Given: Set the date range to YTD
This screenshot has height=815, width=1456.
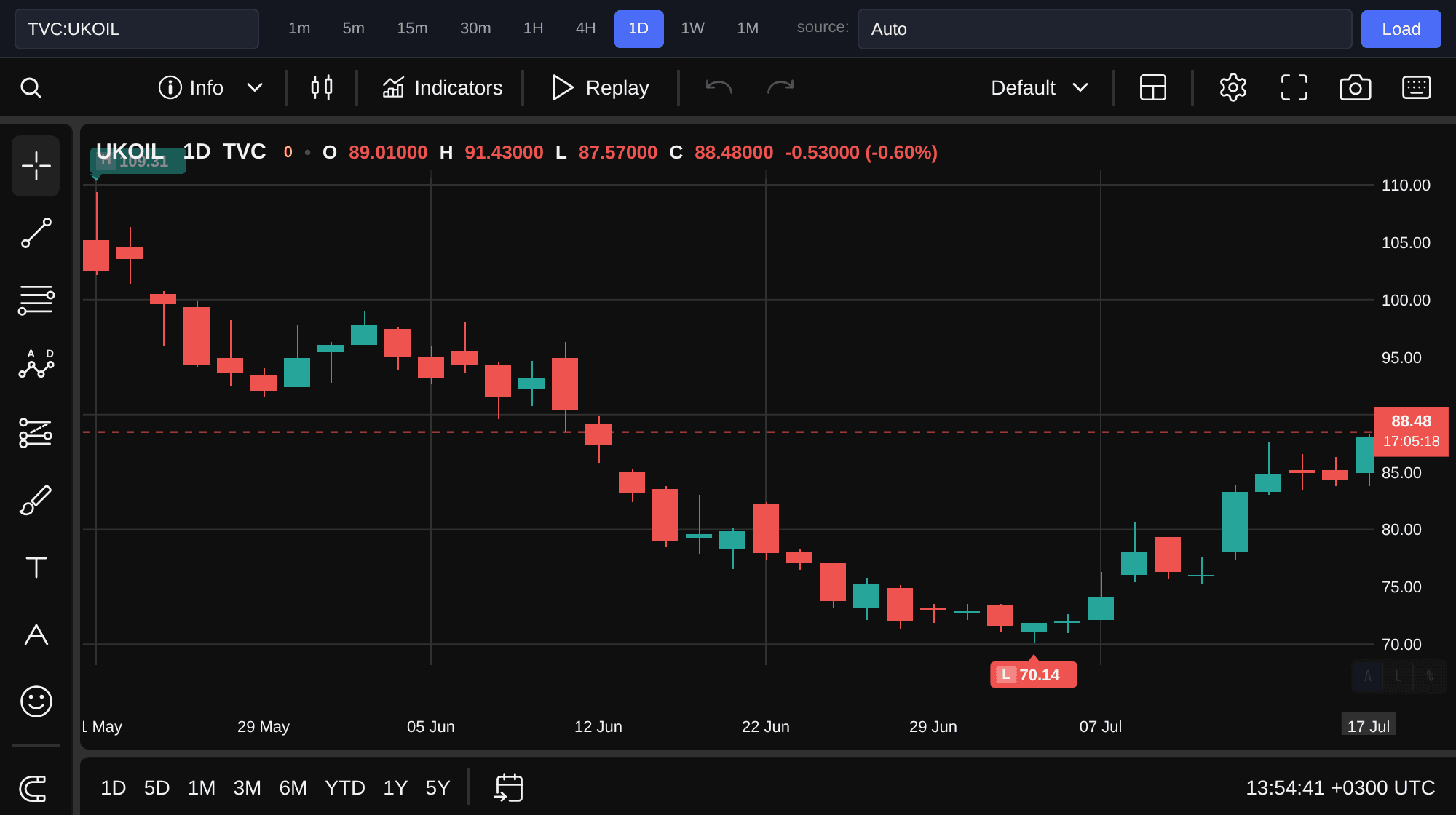Looking at the screenshot, I should pos(344,788).
